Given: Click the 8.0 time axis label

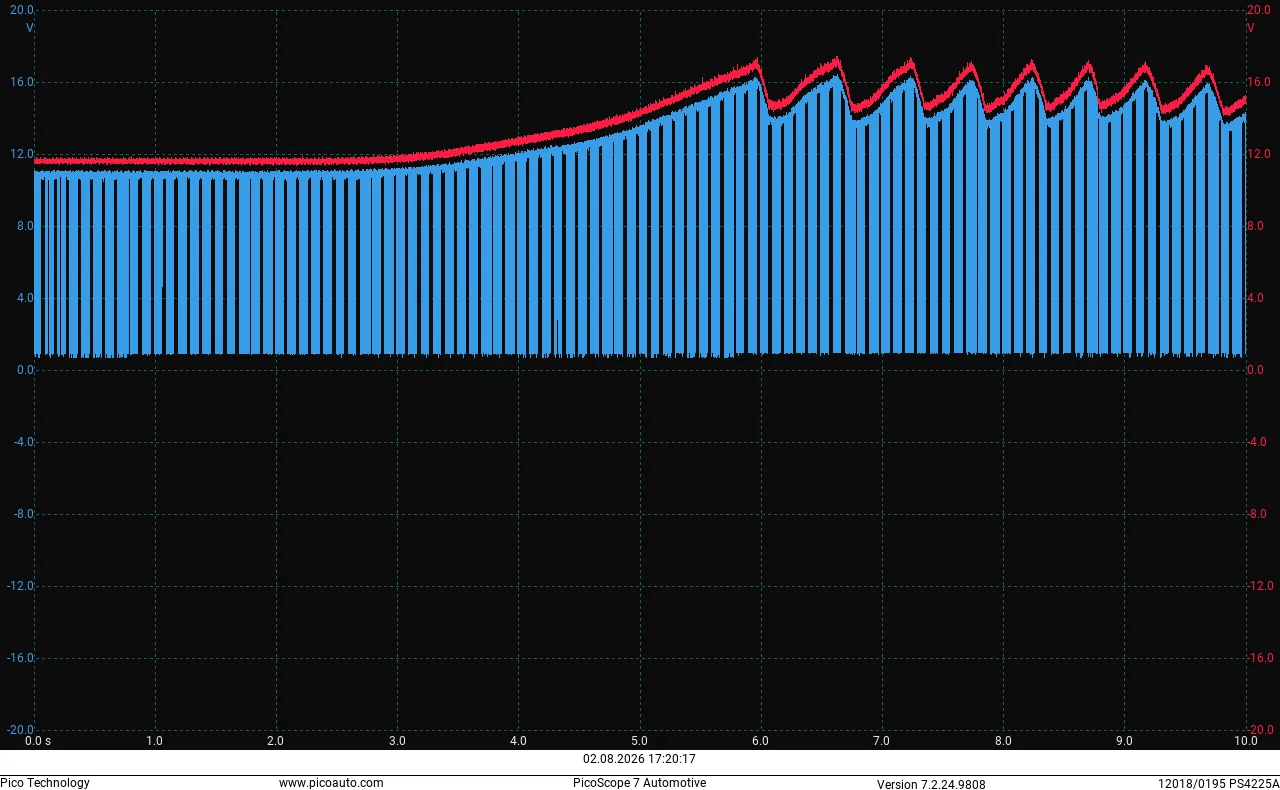Looking at the screenshot, I should pyautogui.click(x=1003, y=741).
